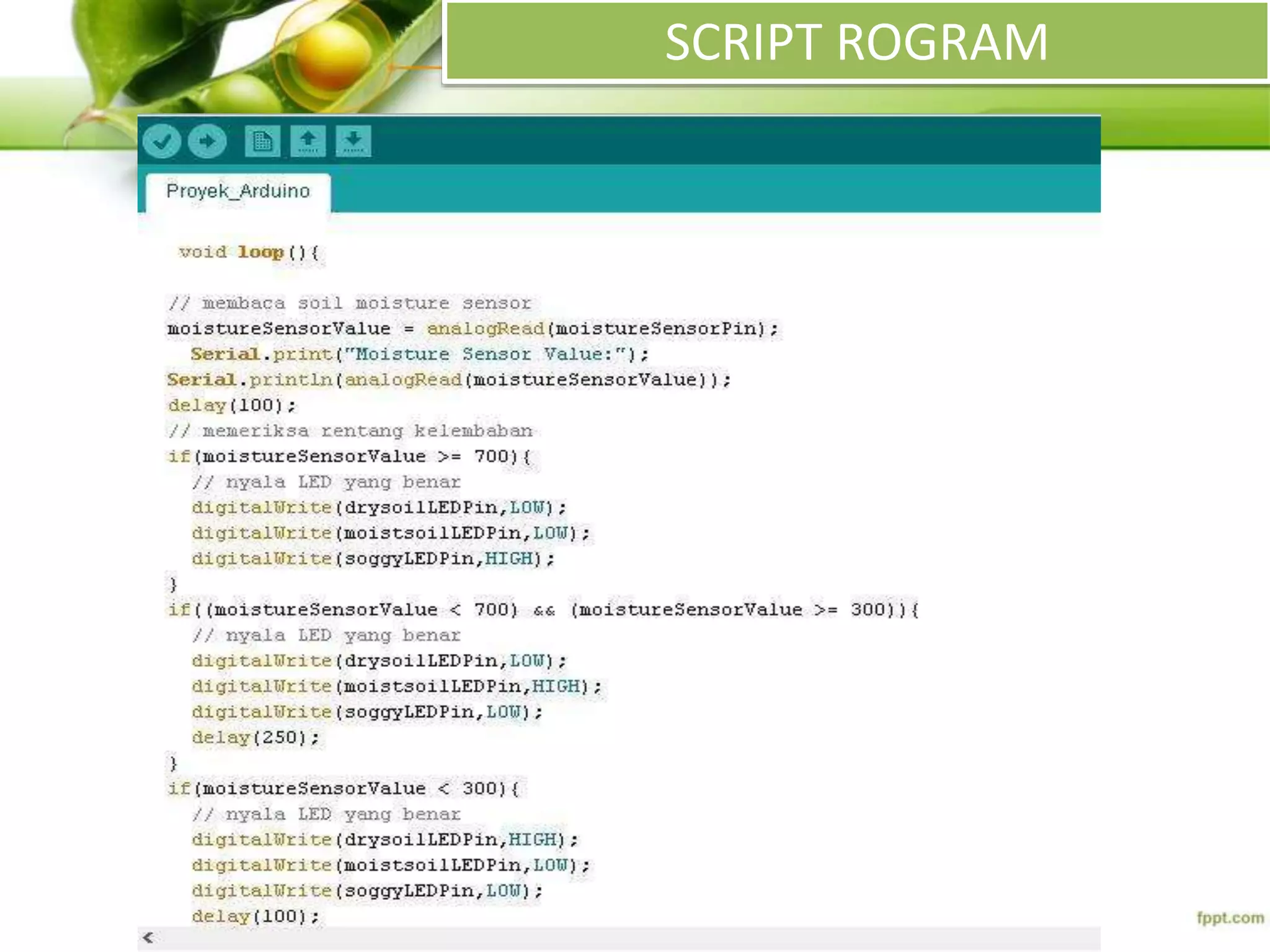Screen dimensions: 1270x952
Task: Click the comment '// memeriksa rentang kelembaban'
Action: [x=350, y=431]
